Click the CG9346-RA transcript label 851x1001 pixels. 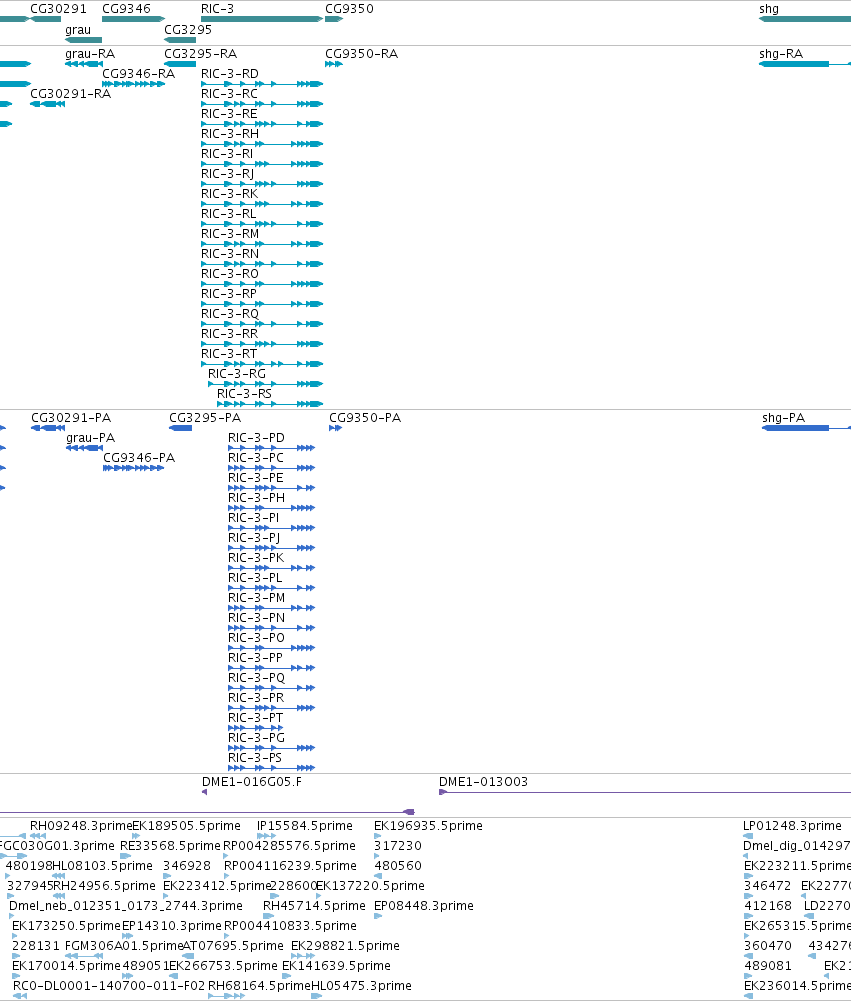[x=139, y=73]
